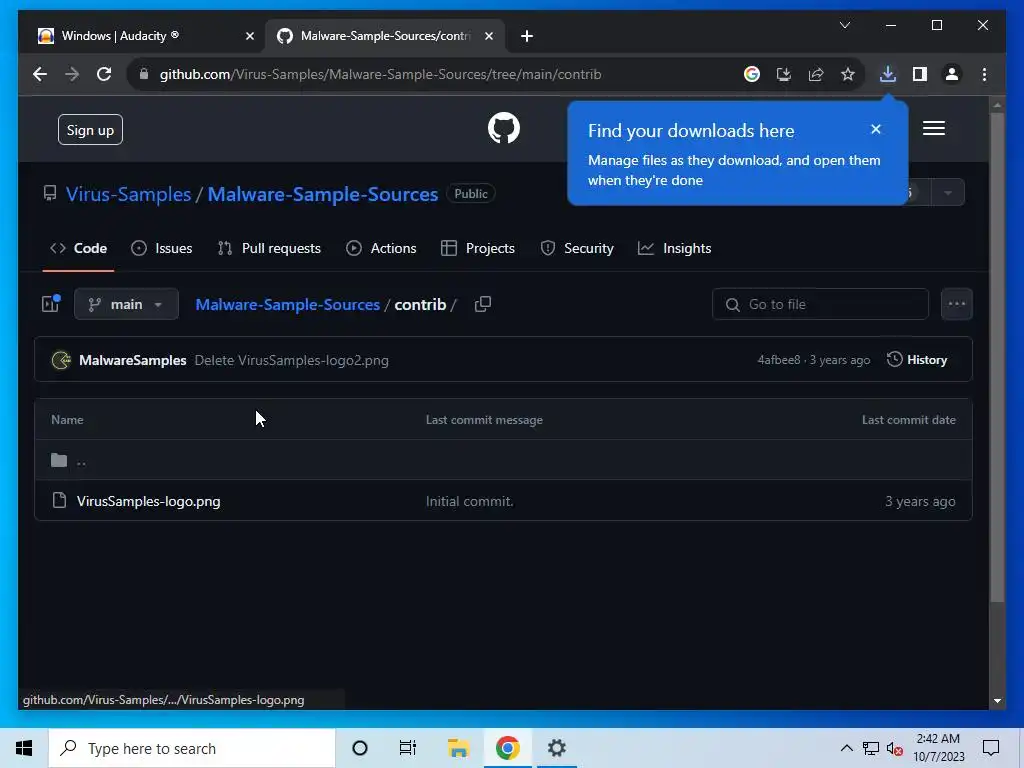Open the hamburger menu in GitHub header
Screen dimensions: 1024x768
click(933, 128)
